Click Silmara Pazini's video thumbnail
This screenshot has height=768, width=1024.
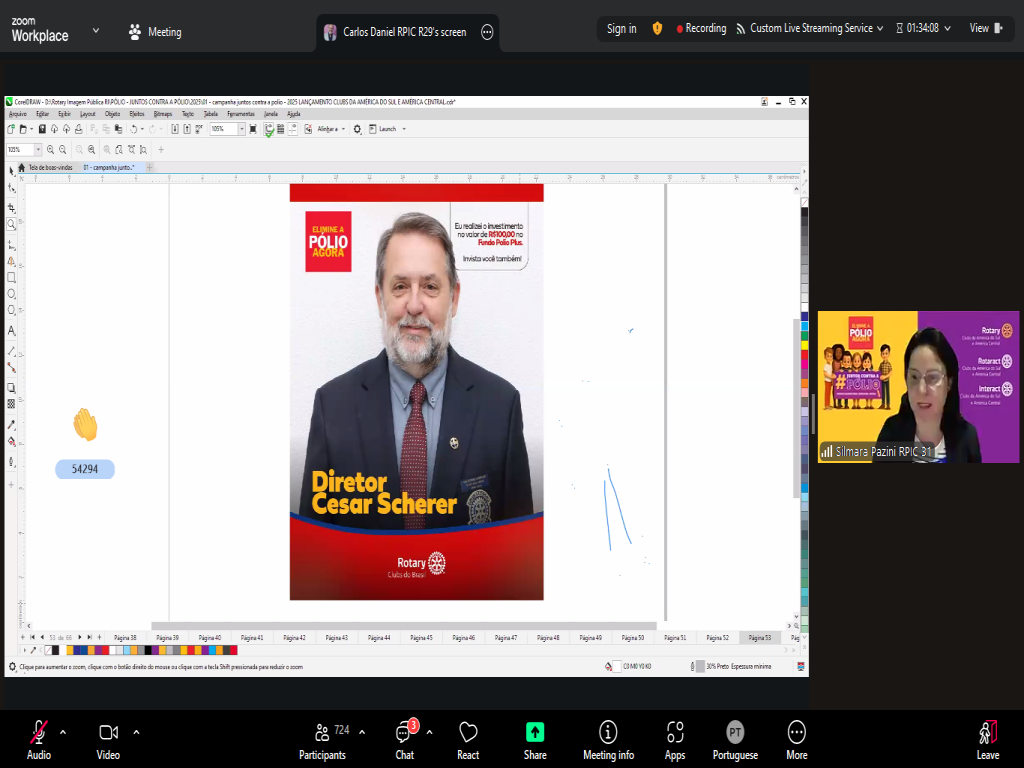click(904, 387)
